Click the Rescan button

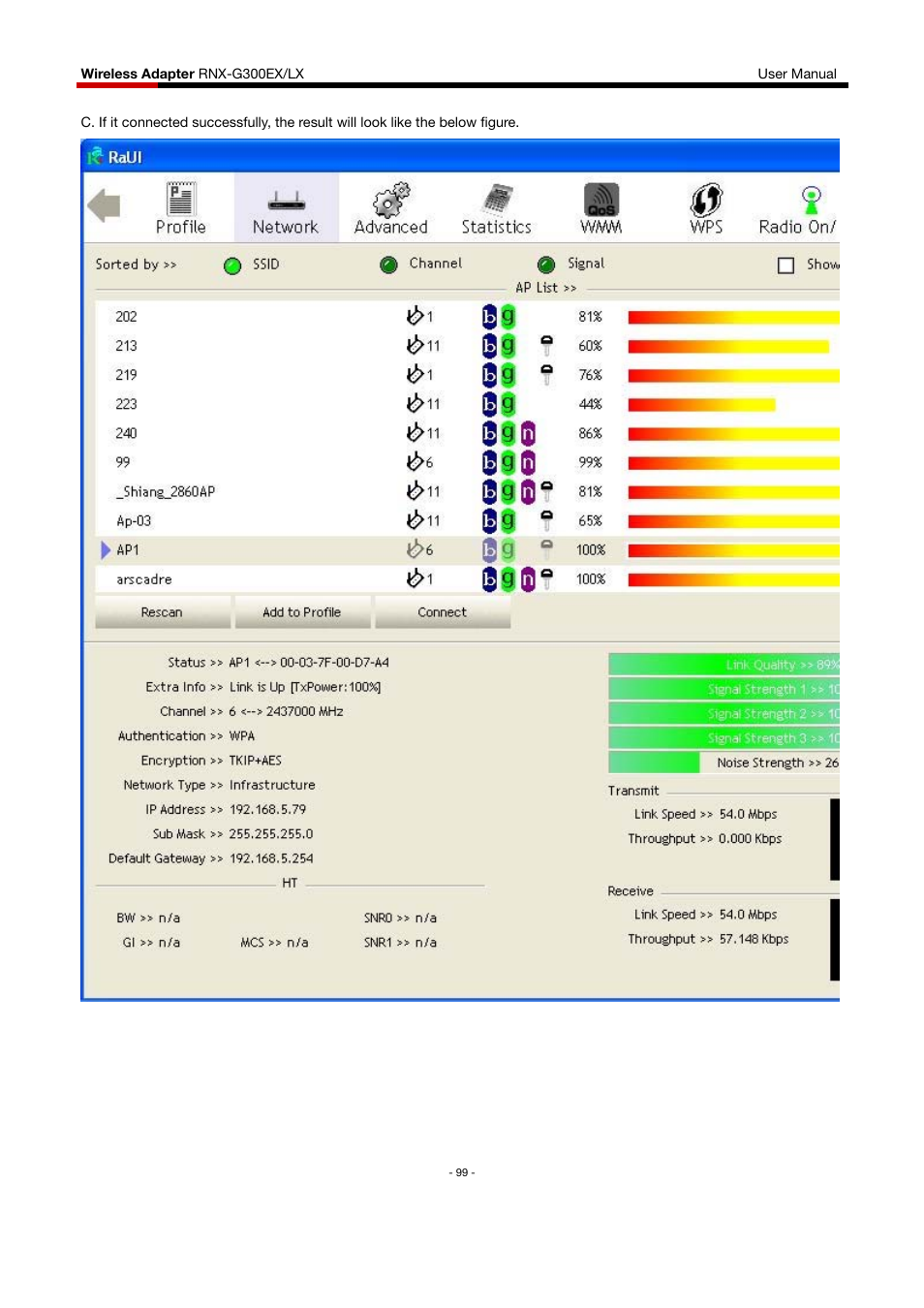[x=163, y=612]
